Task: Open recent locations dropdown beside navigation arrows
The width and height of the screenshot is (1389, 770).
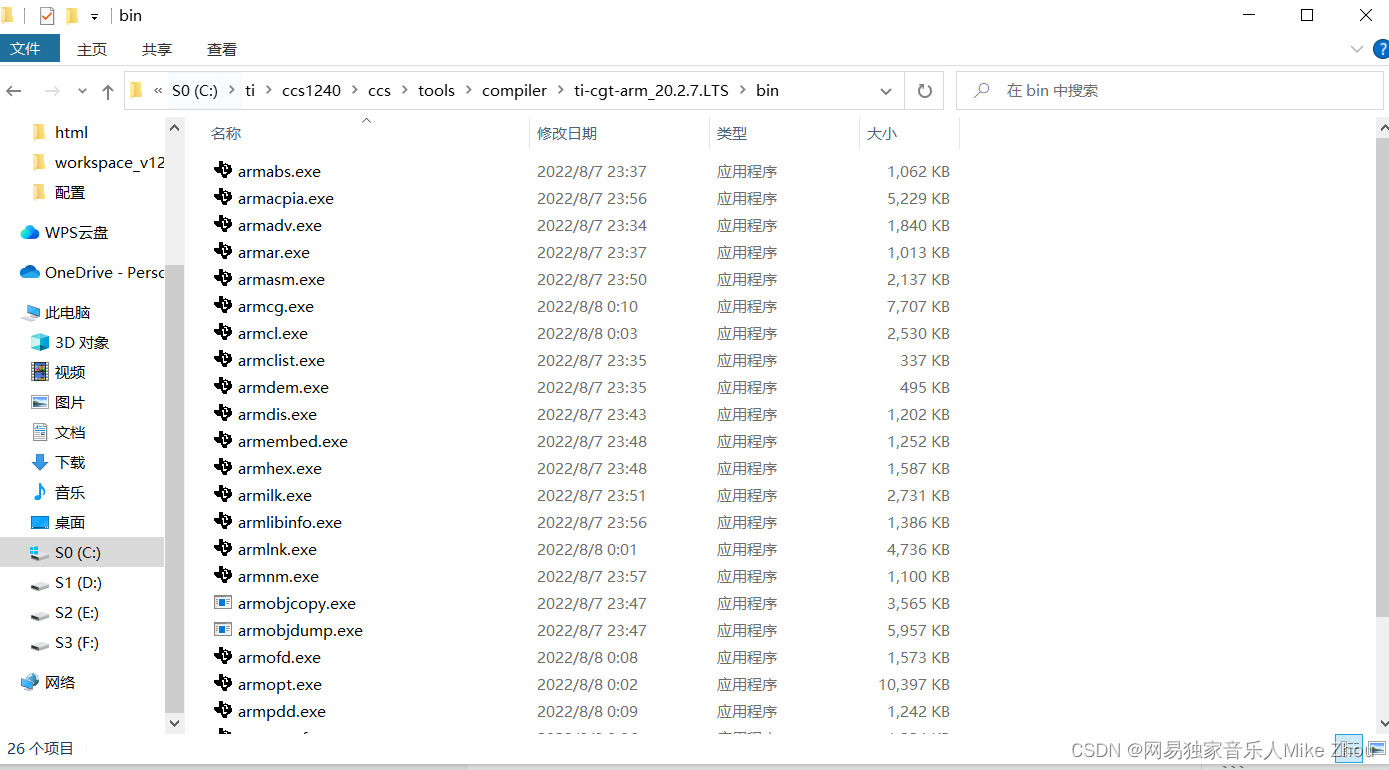Action: [x=82, y=91]
